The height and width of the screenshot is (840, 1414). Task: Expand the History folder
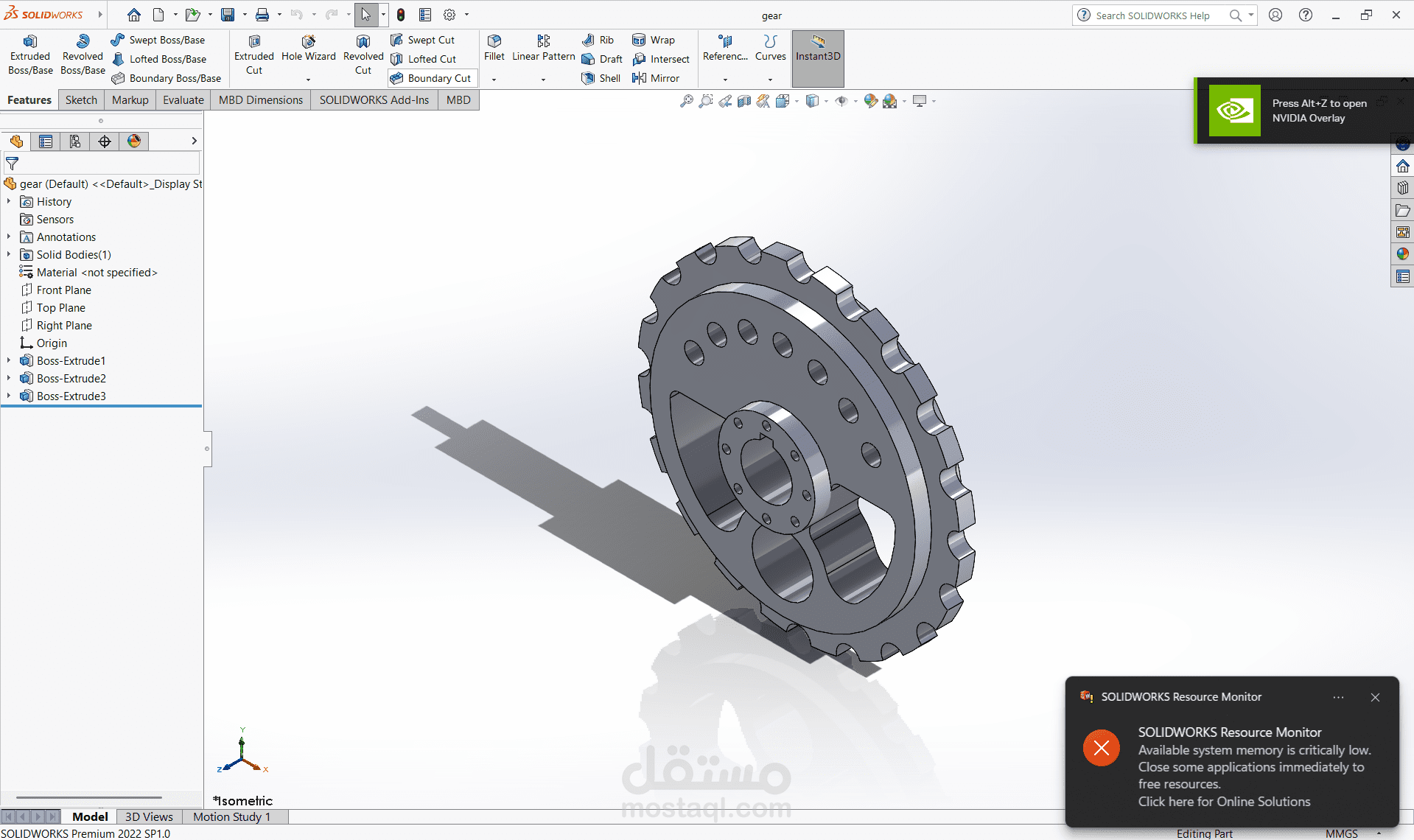pyautogui.click(x=8, y=201)
